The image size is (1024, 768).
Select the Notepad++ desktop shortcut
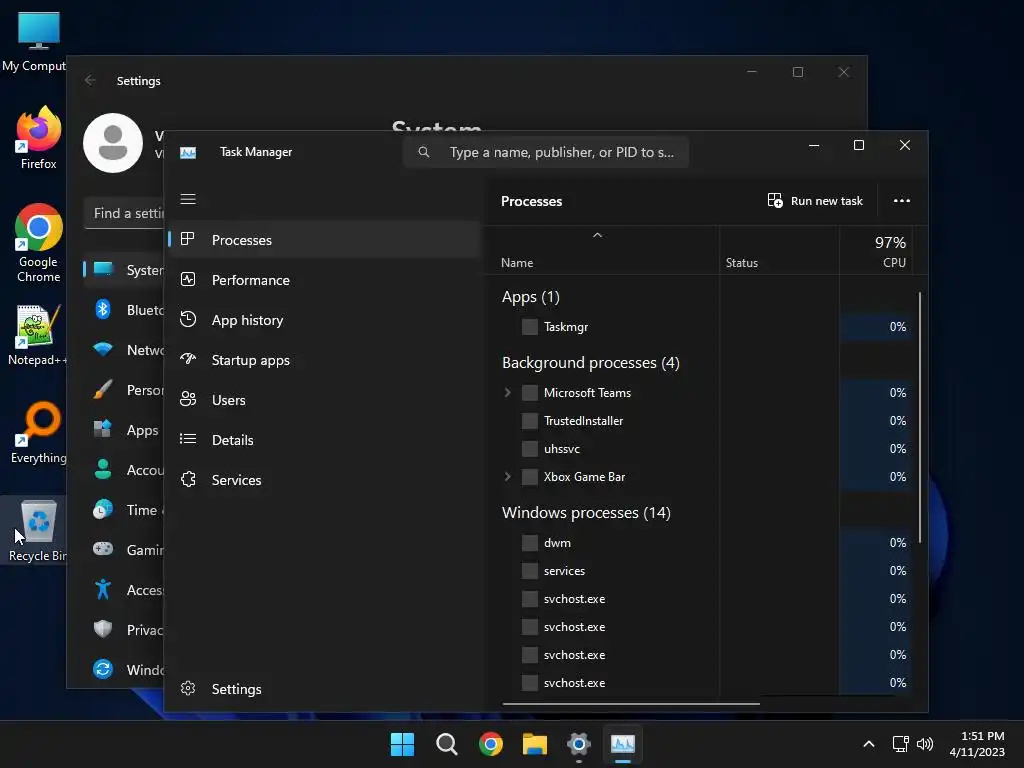click(x=37, y=335)
